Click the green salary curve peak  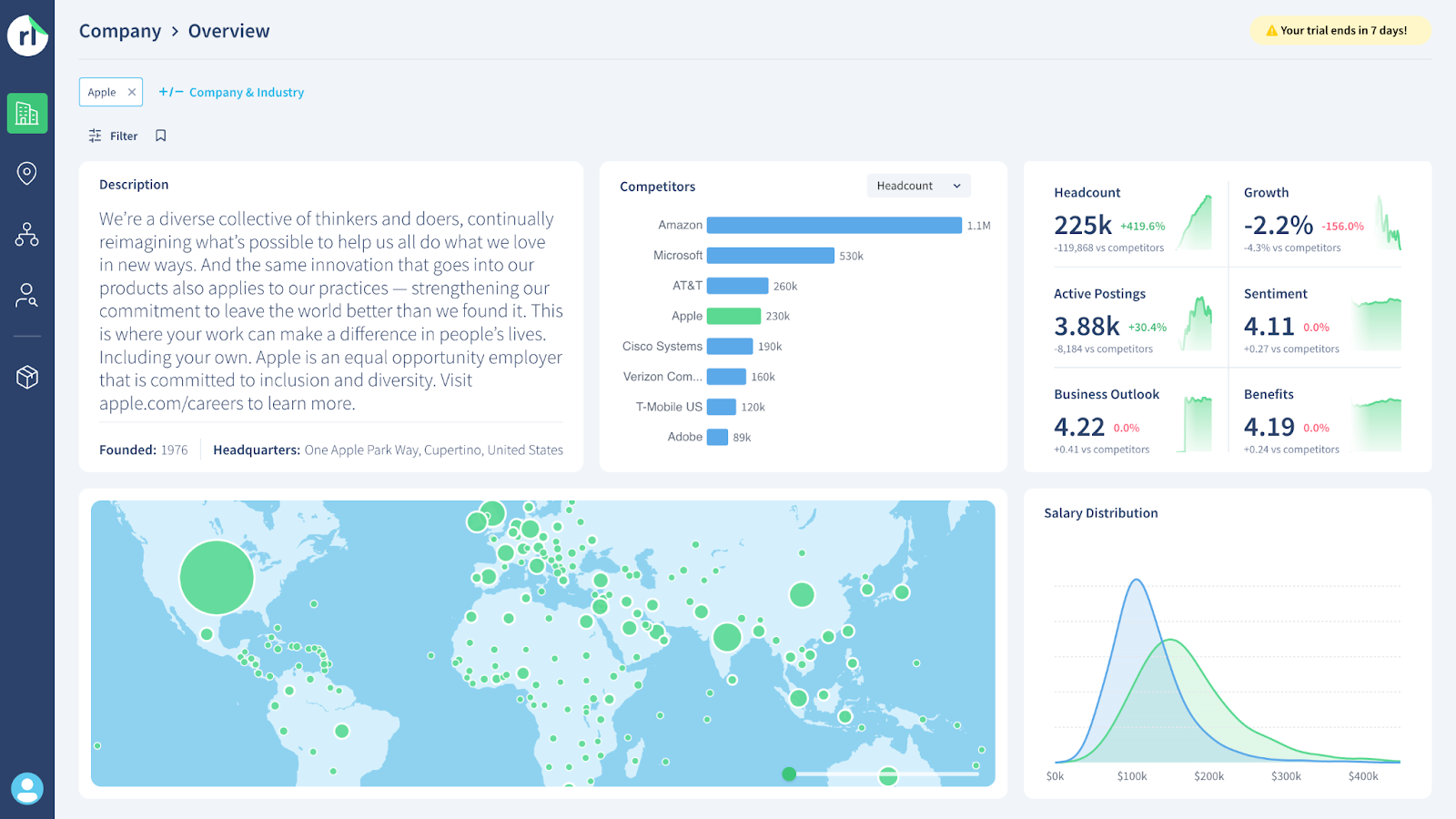coord(1171,641)
